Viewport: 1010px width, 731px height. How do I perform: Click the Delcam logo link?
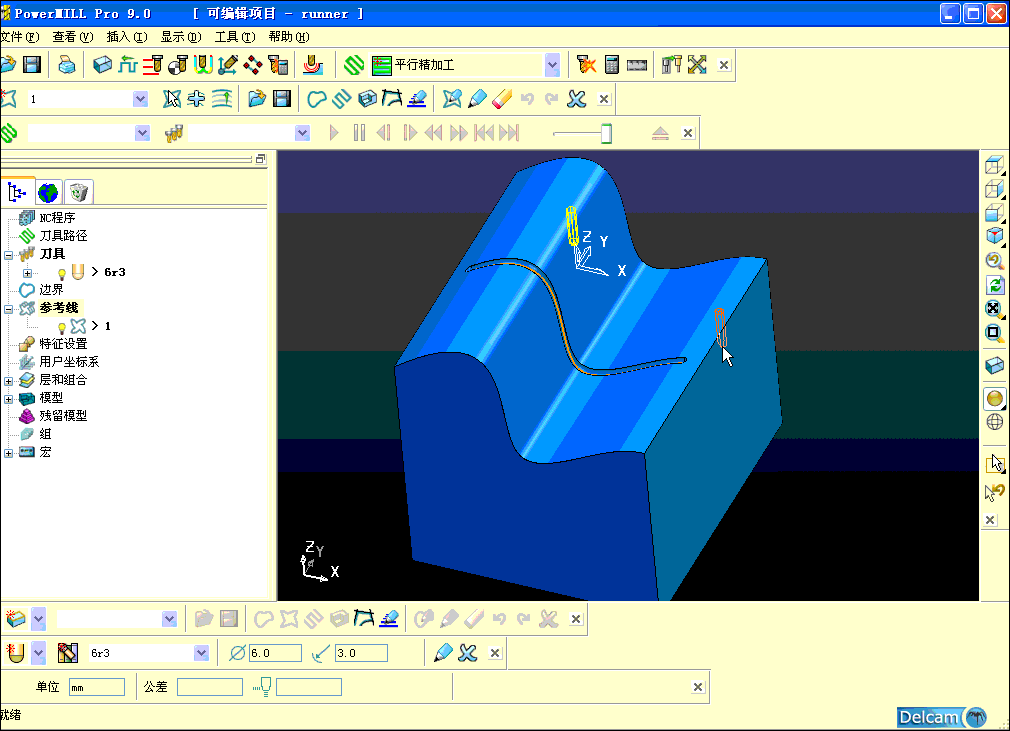click(x=942, y=717)
